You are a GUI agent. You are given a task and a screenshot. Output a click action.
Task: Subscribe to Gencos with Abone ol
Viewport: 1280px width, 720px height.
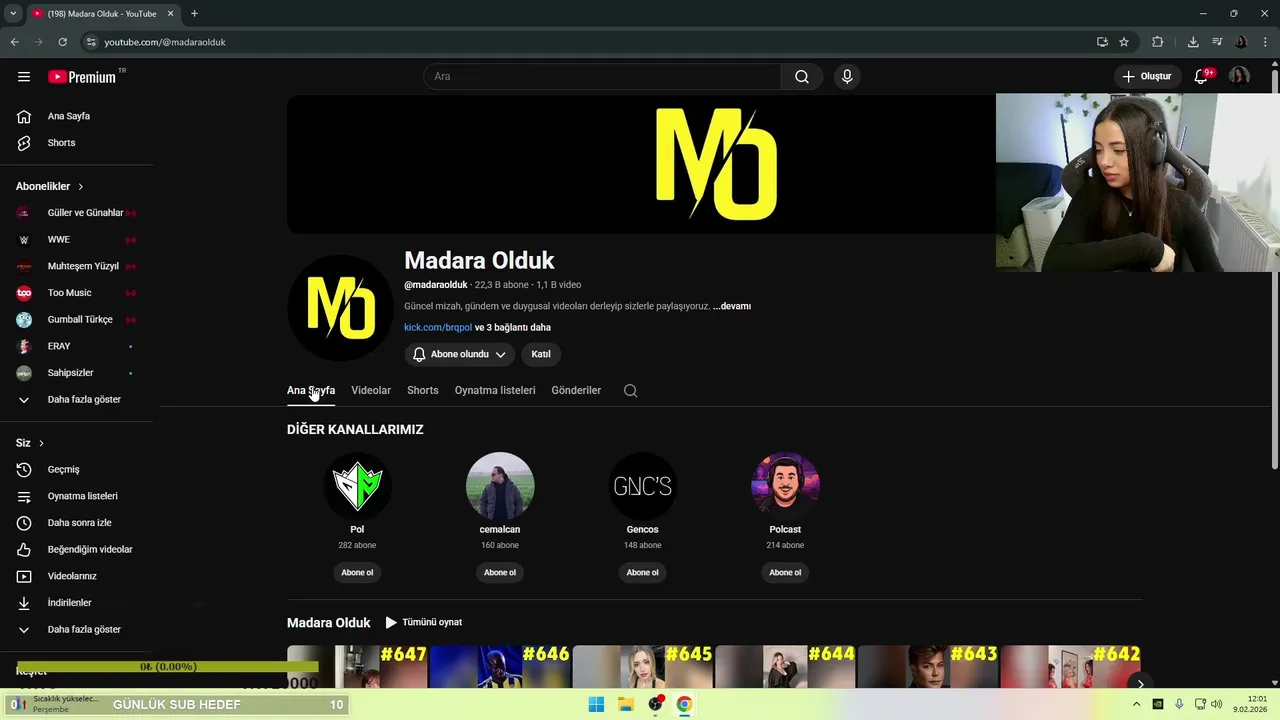pyautogui.click(x=642, y=573)
